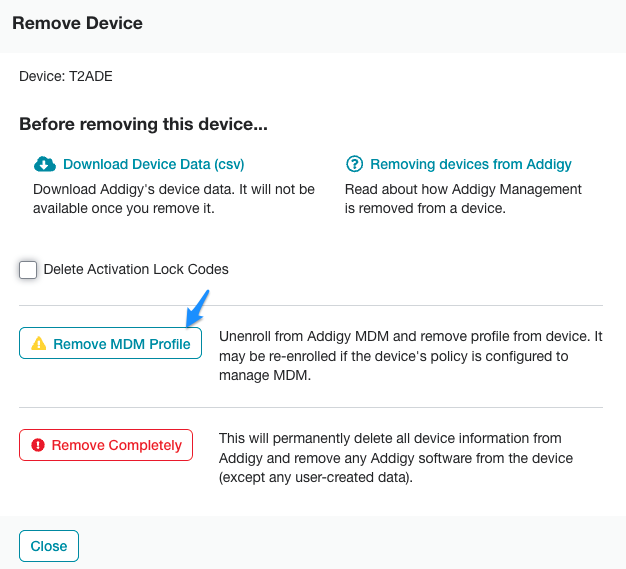Dismiss the dialog with the Close button
Screen dimensions: 626x569
(49, 546)
